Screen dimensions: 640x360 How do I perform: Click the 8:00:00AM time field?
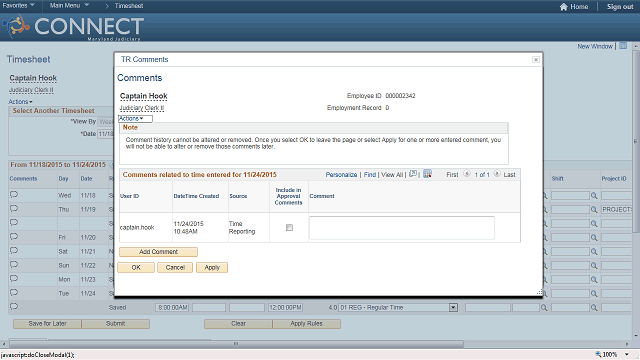172,308
